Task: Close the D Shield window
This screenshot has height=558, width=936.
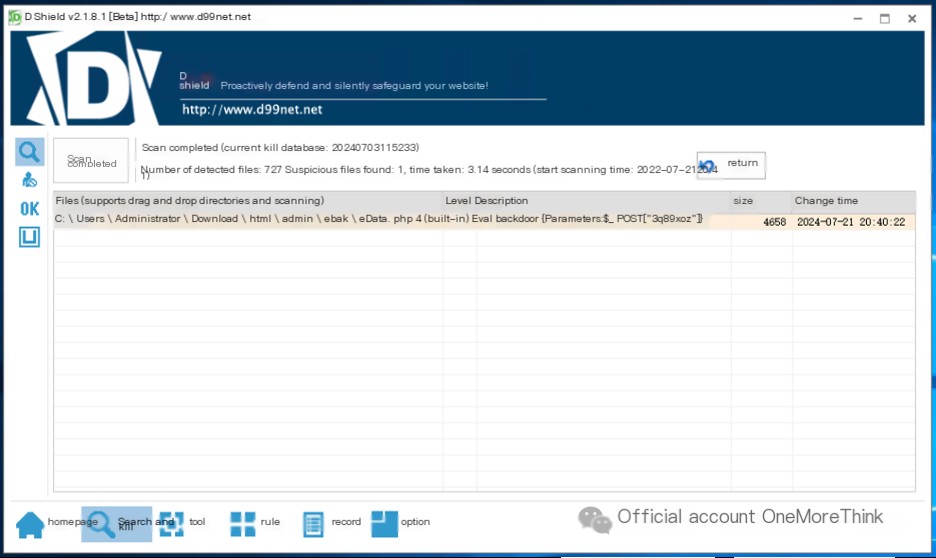Action: coord(912,19)
